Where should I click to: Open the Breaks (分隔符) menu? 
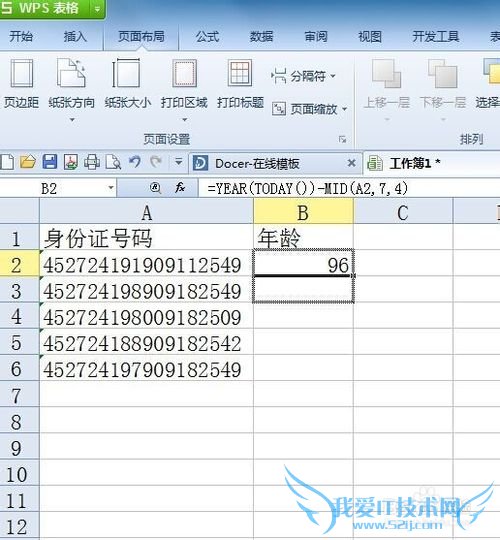point(303,76)
